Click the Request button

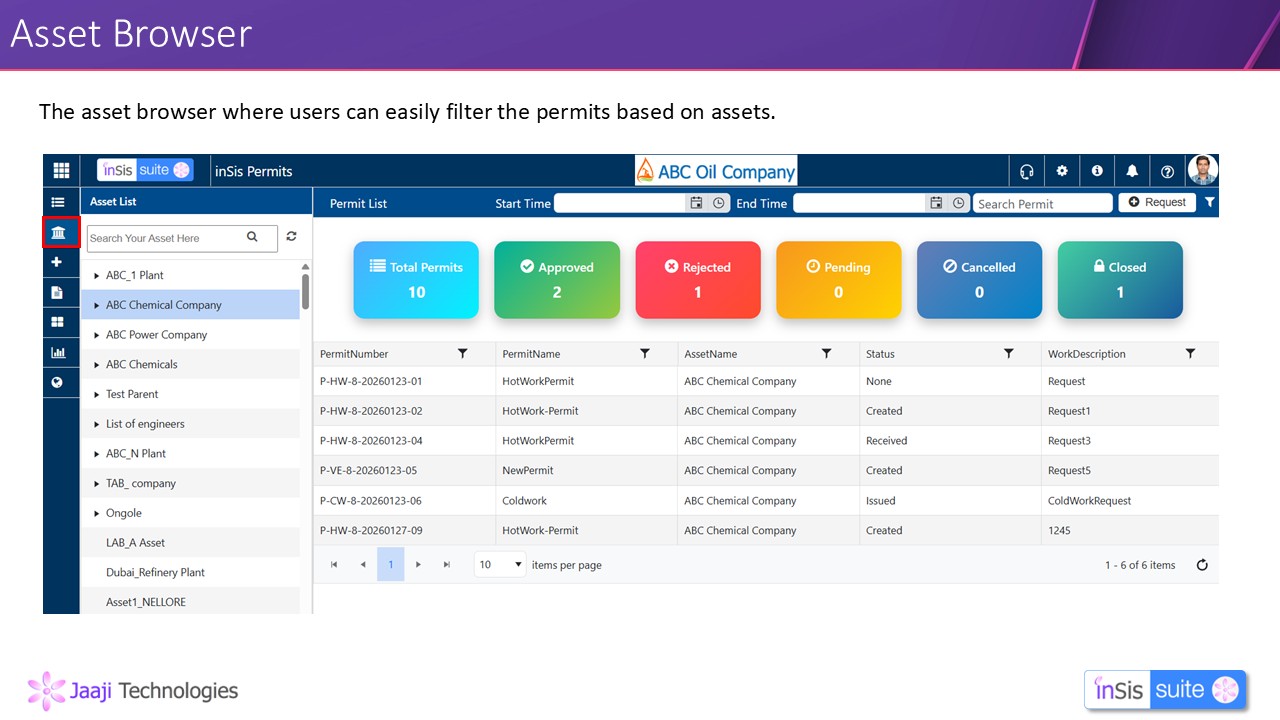[x=1157, y=202]
